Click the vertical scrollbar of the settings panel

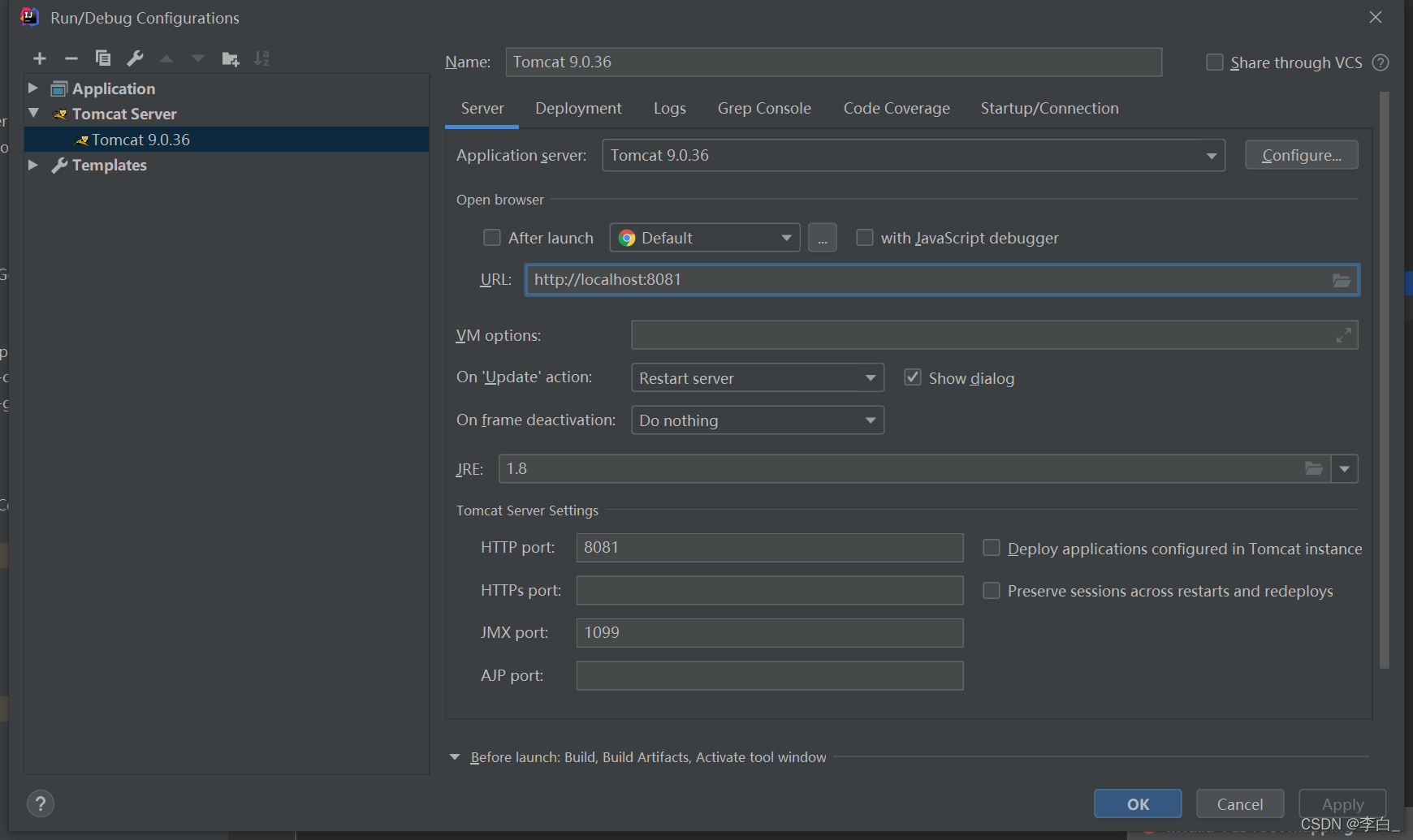1385,380
